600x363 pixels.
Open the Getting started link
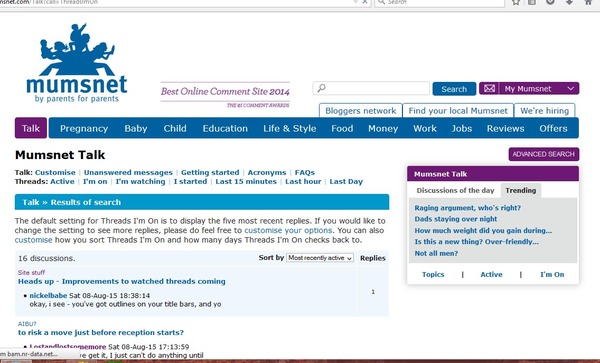pyautogui.click(x=210, y=173)
